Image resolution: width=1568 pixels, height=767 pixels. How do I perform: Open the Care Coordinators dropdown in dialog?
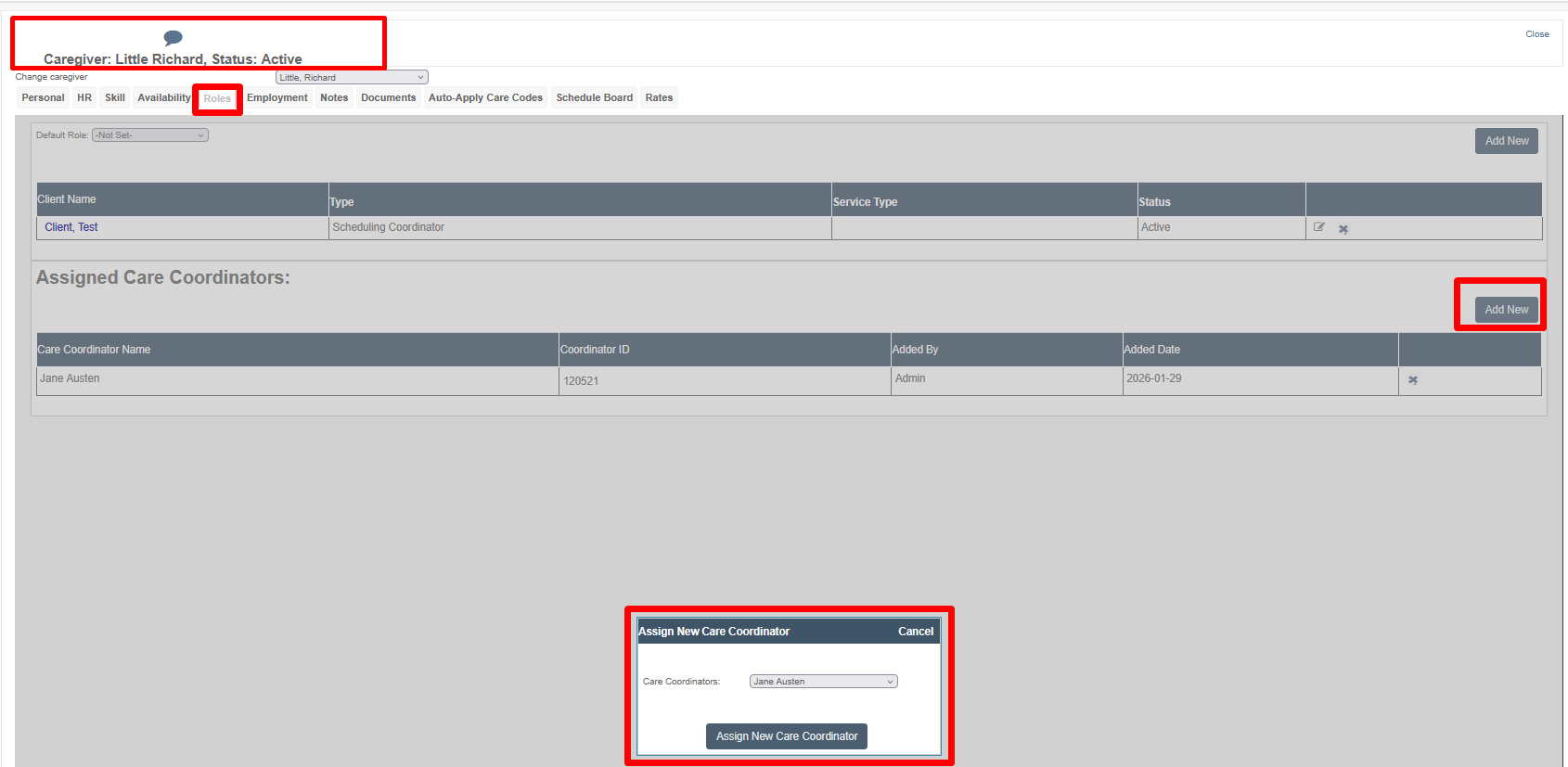(x=823, y=682)
